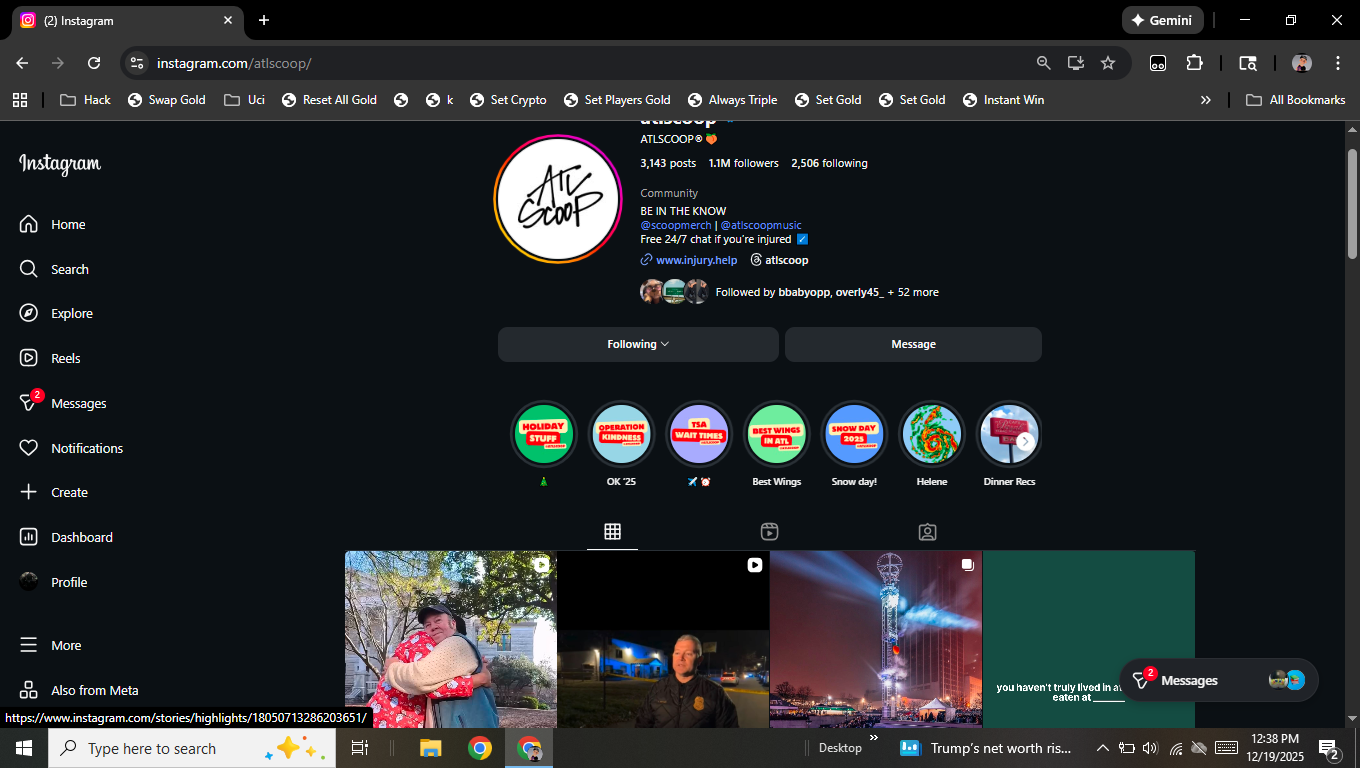
Task: Open the @atlscoopmusic mention link
Action: tap(761, 226)
